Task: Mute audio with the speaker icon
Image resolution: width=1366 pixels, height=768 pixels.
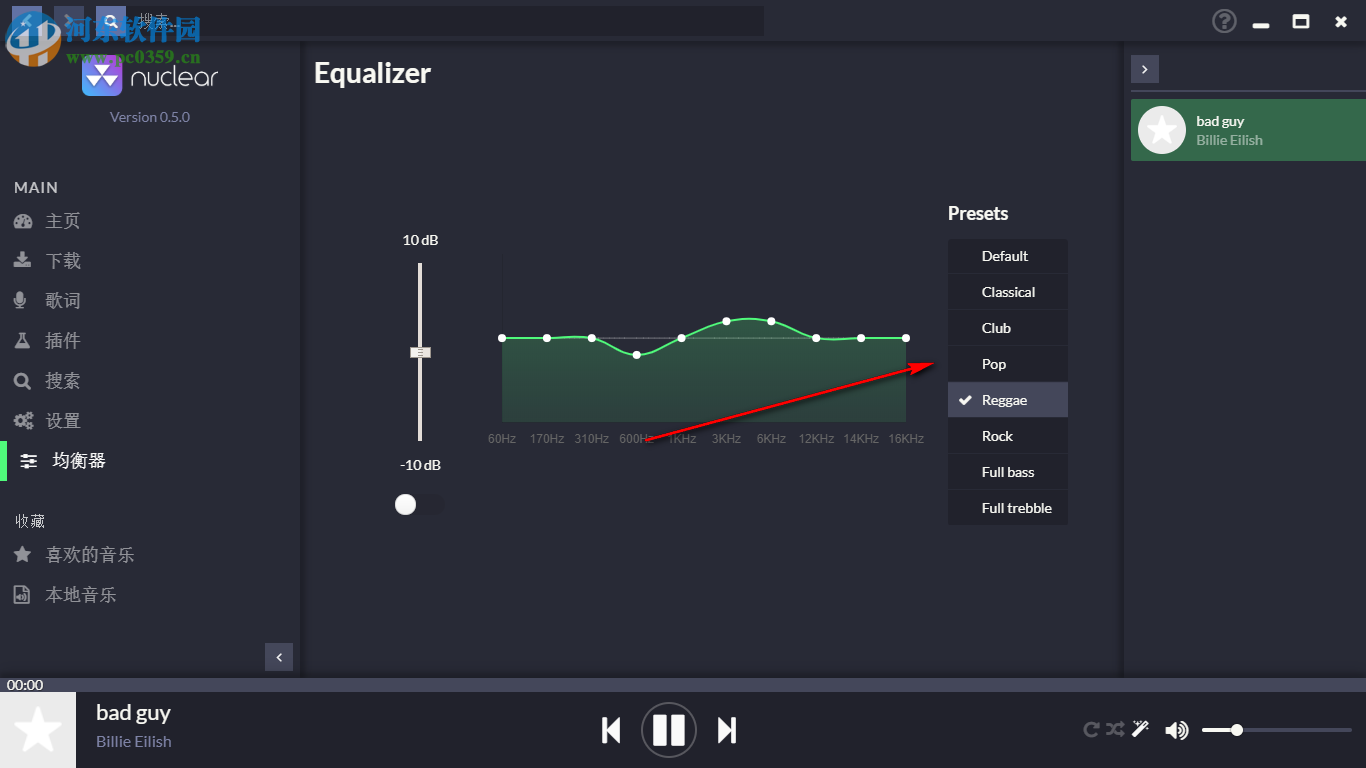Action: tap(1177, 730)
